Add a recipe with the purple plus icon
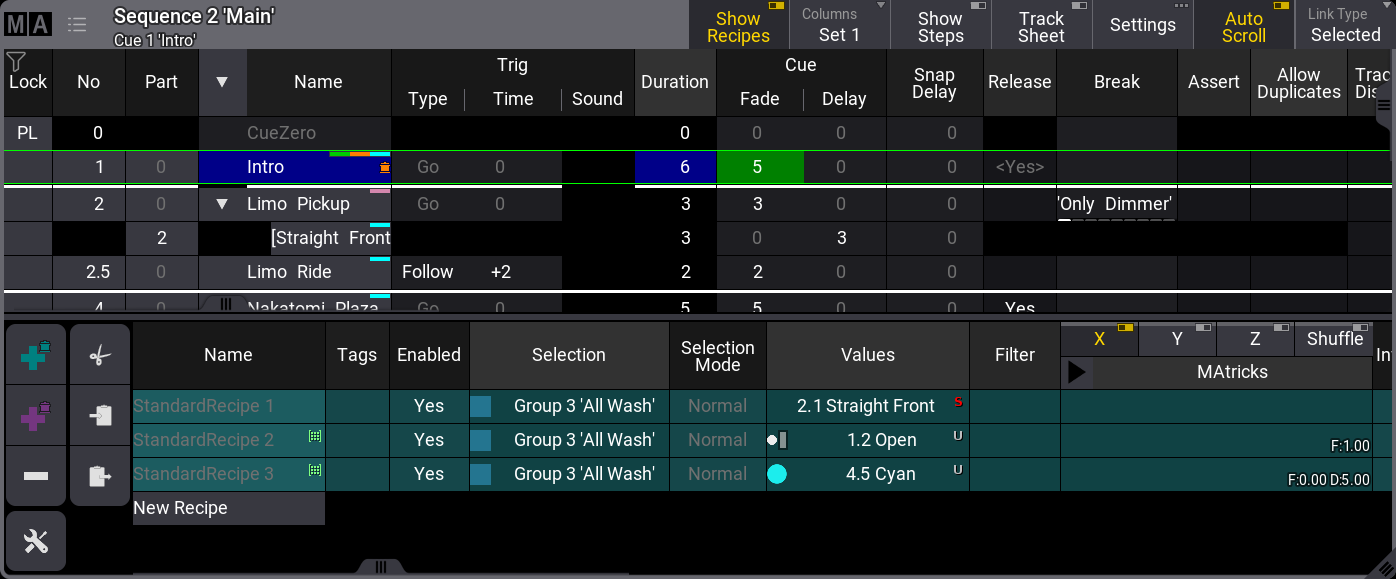The height and width of the screenshot is (579, 1396). coord(36,415)
